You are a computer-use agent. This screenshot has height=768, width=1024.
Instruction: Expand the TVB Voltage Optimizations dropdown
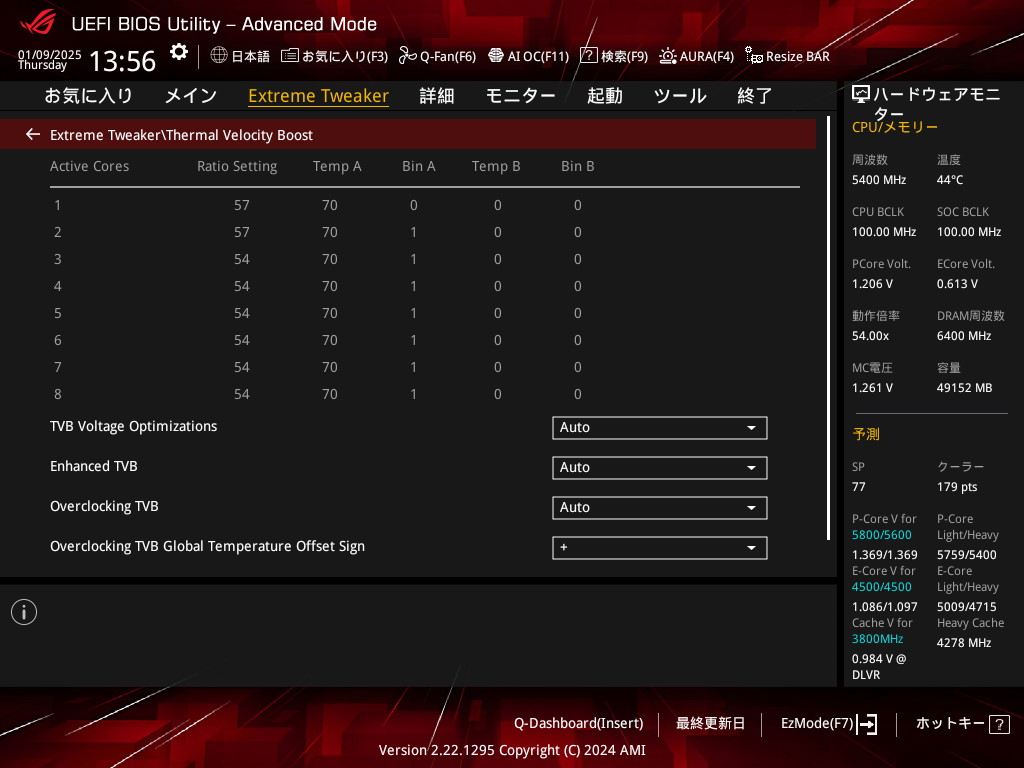[x=659, y=428]
